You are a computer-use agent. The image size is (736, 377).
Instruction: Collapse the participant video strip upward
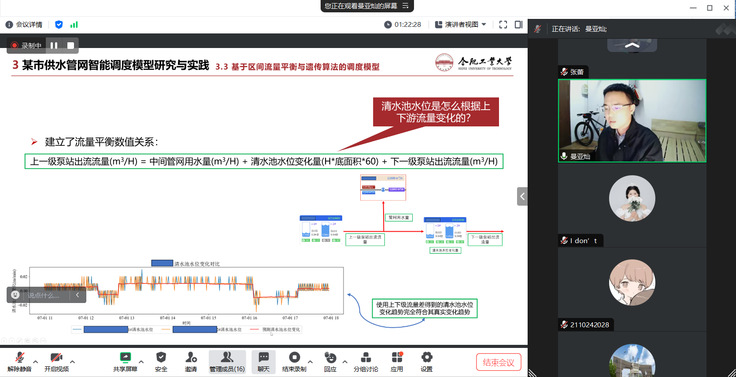(x=632, y=45)
